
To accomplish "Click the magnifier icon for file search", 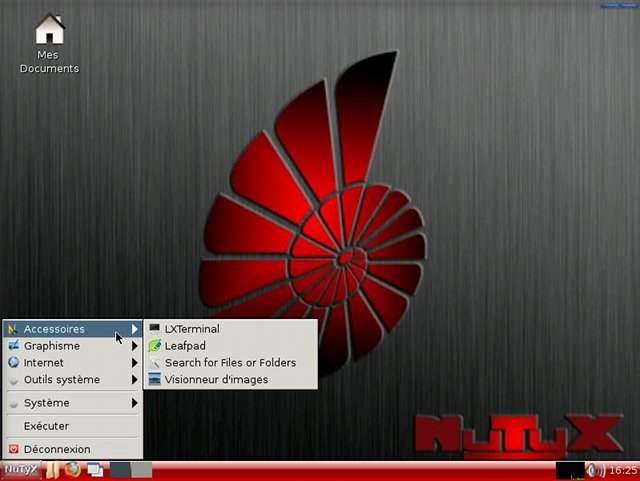I will point(154,363).
